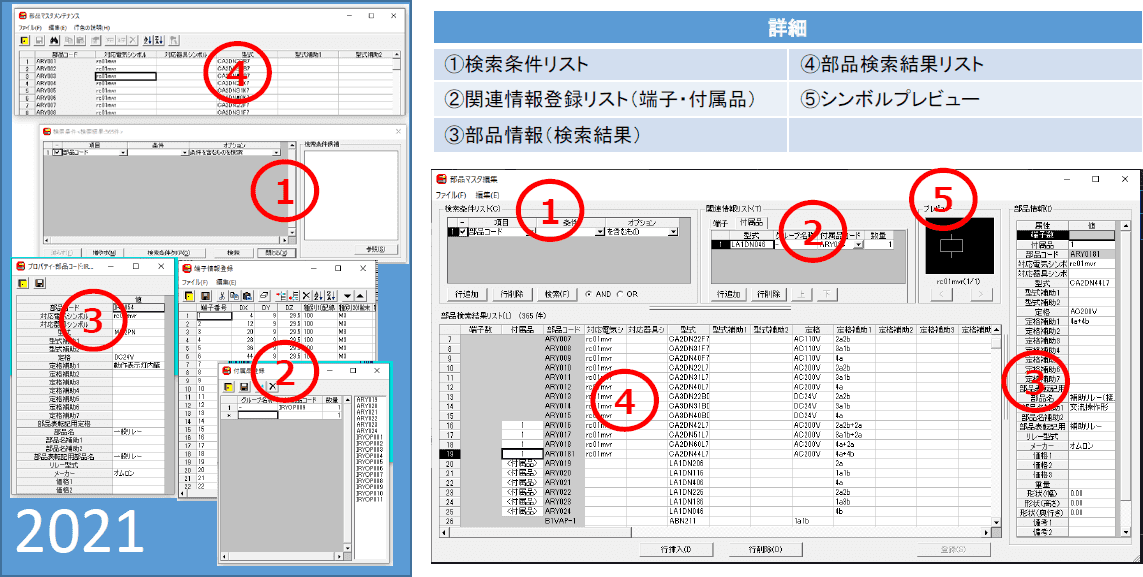Screen dimensions: 1143x577
Task: Click the scissors cut icon in 端子情報登録 toolbar
Action: click(222, 296)
